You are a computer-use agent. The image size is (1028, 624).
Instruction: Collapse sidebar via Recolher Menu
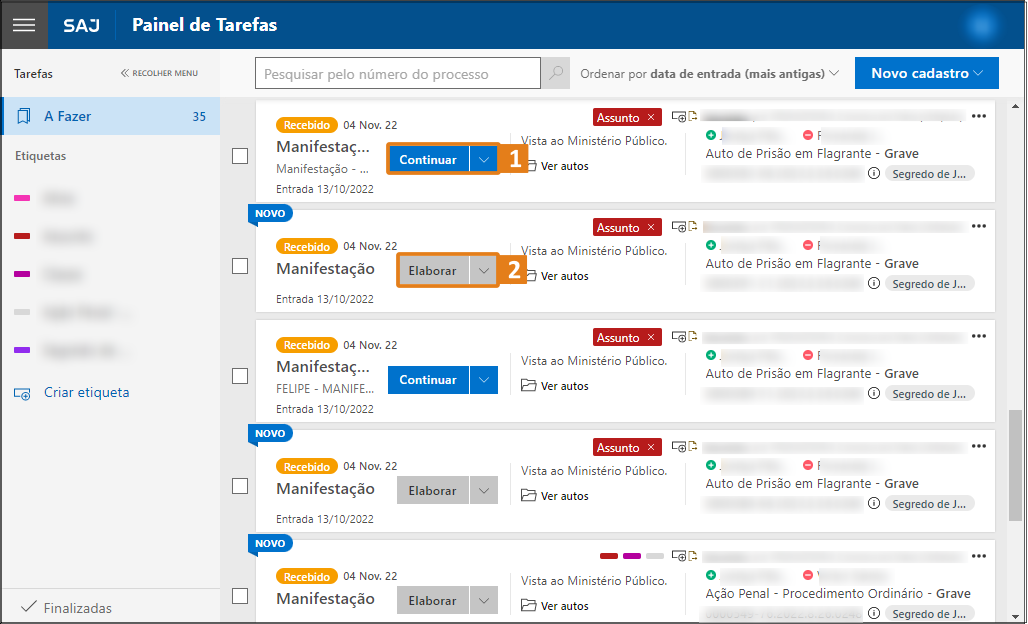tap(159, 73)
